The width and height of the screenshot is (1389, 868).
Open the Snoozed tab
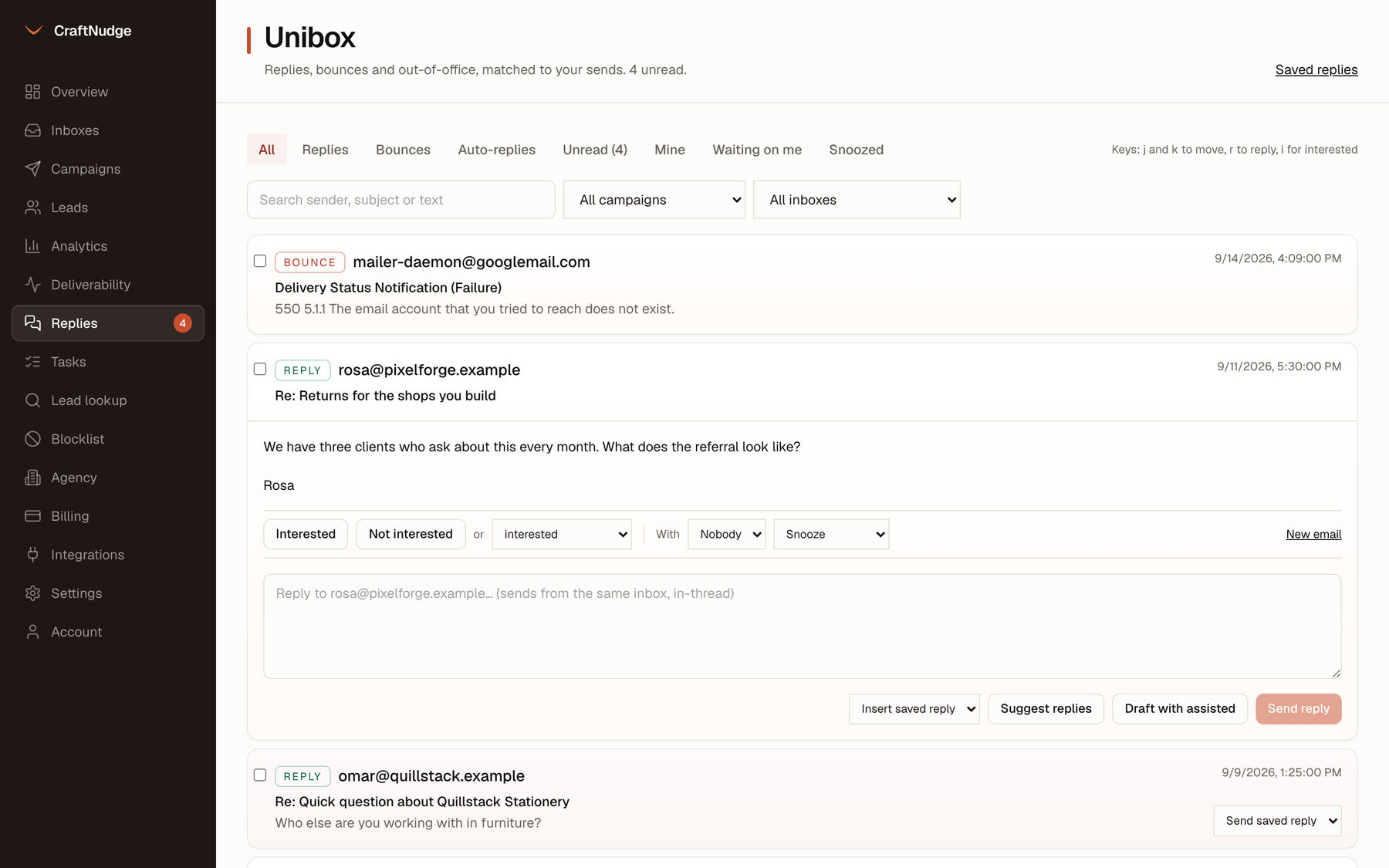857,150
